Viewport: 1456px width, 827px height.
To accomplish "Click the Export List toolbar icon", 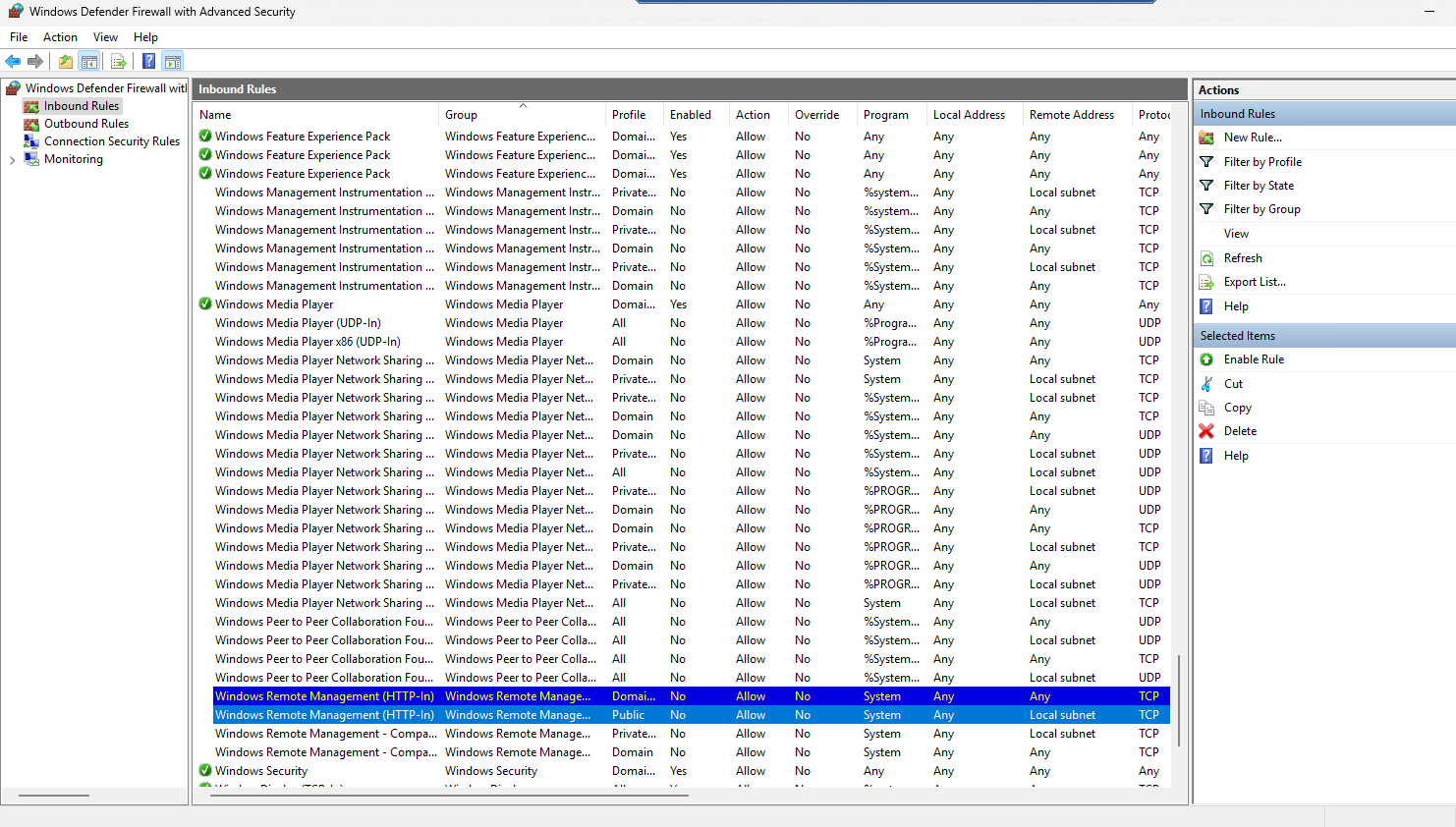I will click(119, 62).
